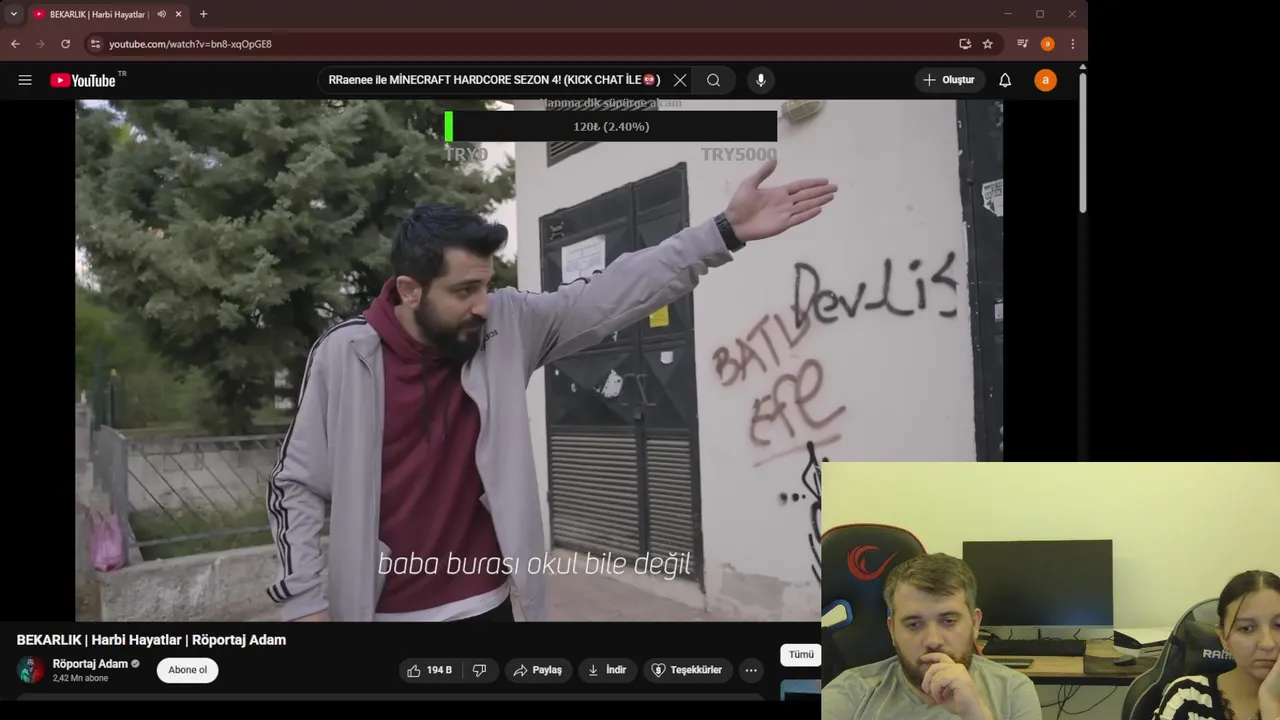Screen dimensions: 1280x720
Task: View site information icon in address bar
Action: [95, 44]
